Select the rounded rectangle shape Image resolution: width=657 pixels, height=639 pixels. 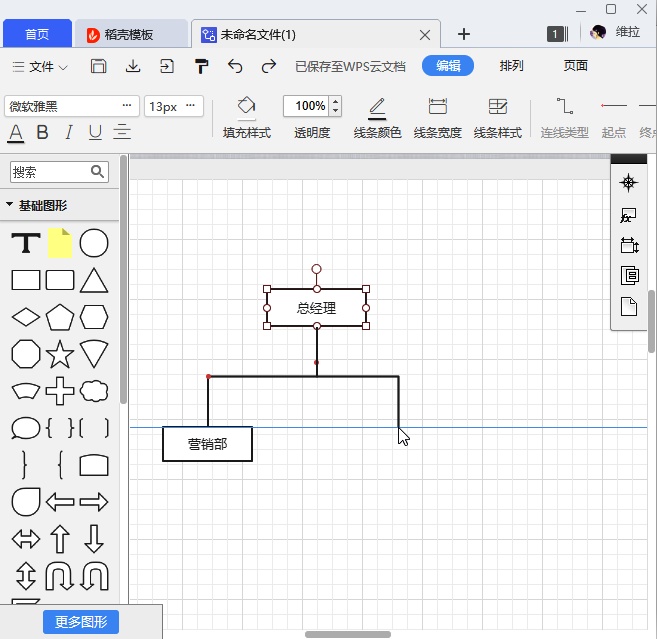[x=59, y=280]
